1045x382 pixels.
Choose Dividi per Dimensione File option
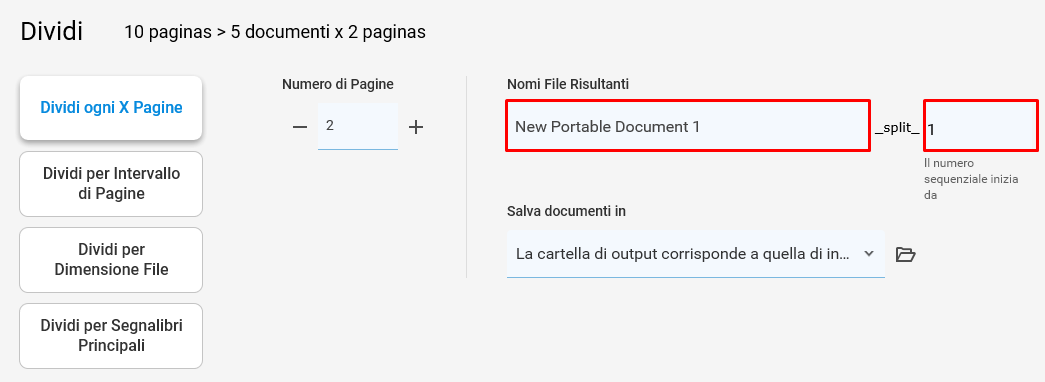pos(111,260)
